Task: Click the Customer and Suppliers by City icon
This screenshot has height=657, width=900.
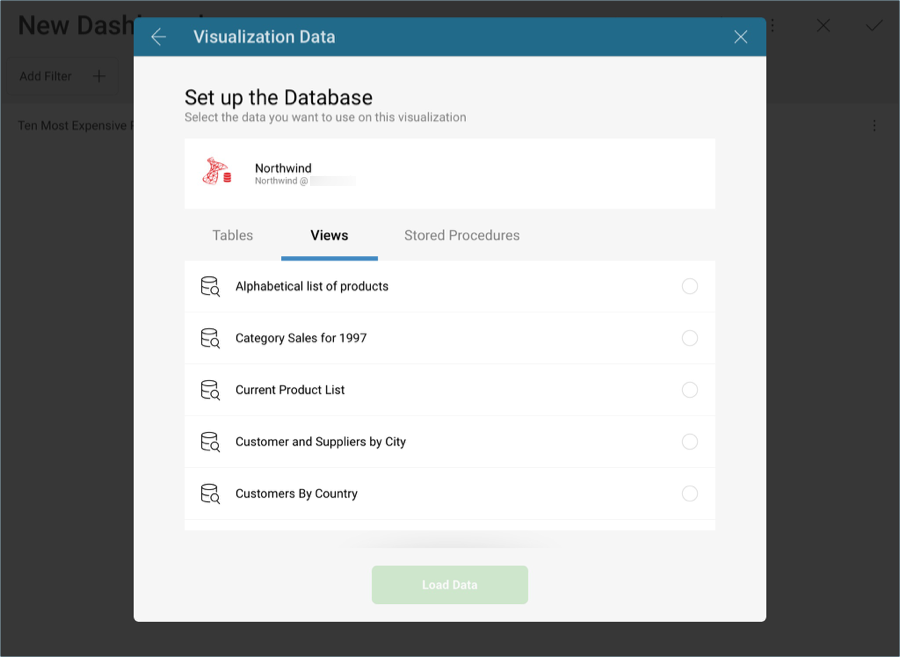Action: click(210, 442)
